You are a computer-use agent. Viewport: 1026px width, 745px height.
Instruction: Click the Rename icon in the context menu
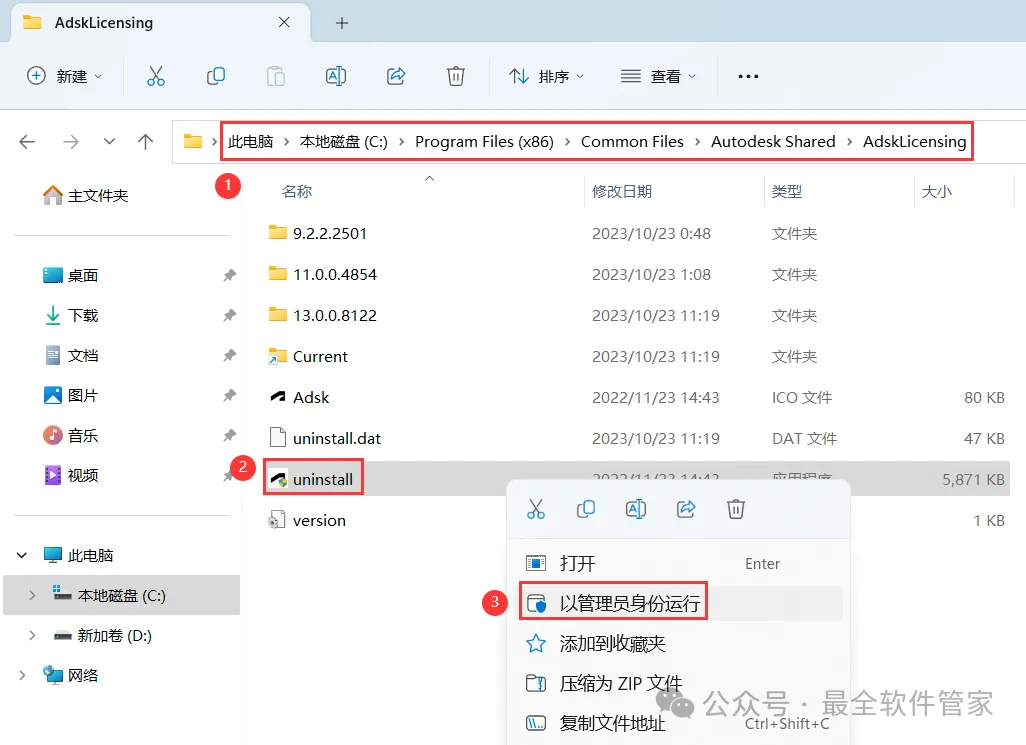pos(635,509)
